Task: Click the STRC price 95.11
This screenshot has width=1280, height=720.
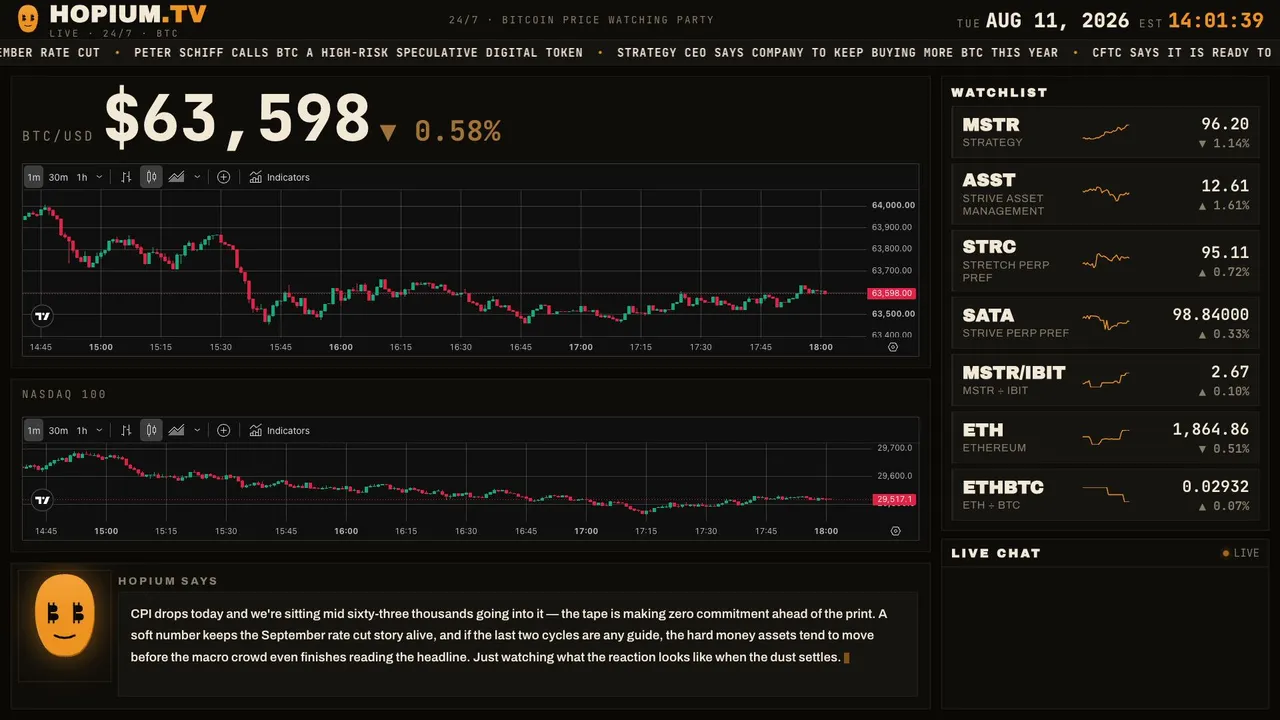Action: click(x=1225, y=252)
